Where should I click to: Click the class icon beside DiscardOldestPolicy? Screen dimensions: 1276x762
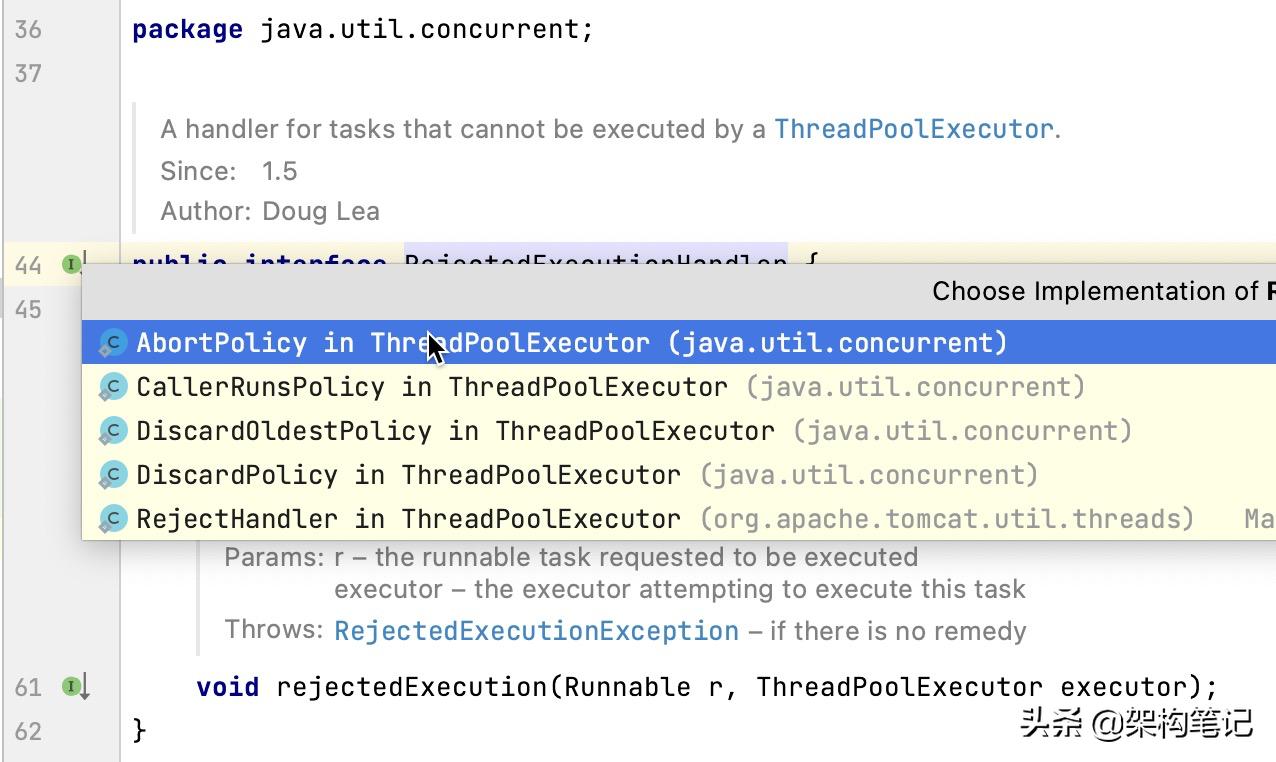112,430
